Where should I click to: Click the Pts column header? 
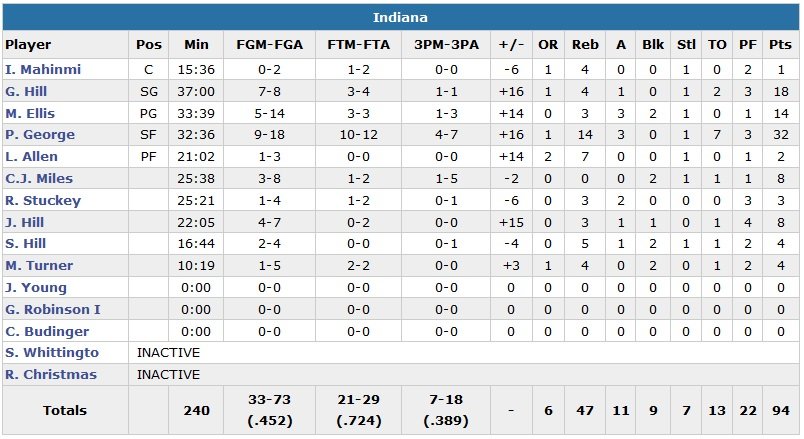(780, 45)
